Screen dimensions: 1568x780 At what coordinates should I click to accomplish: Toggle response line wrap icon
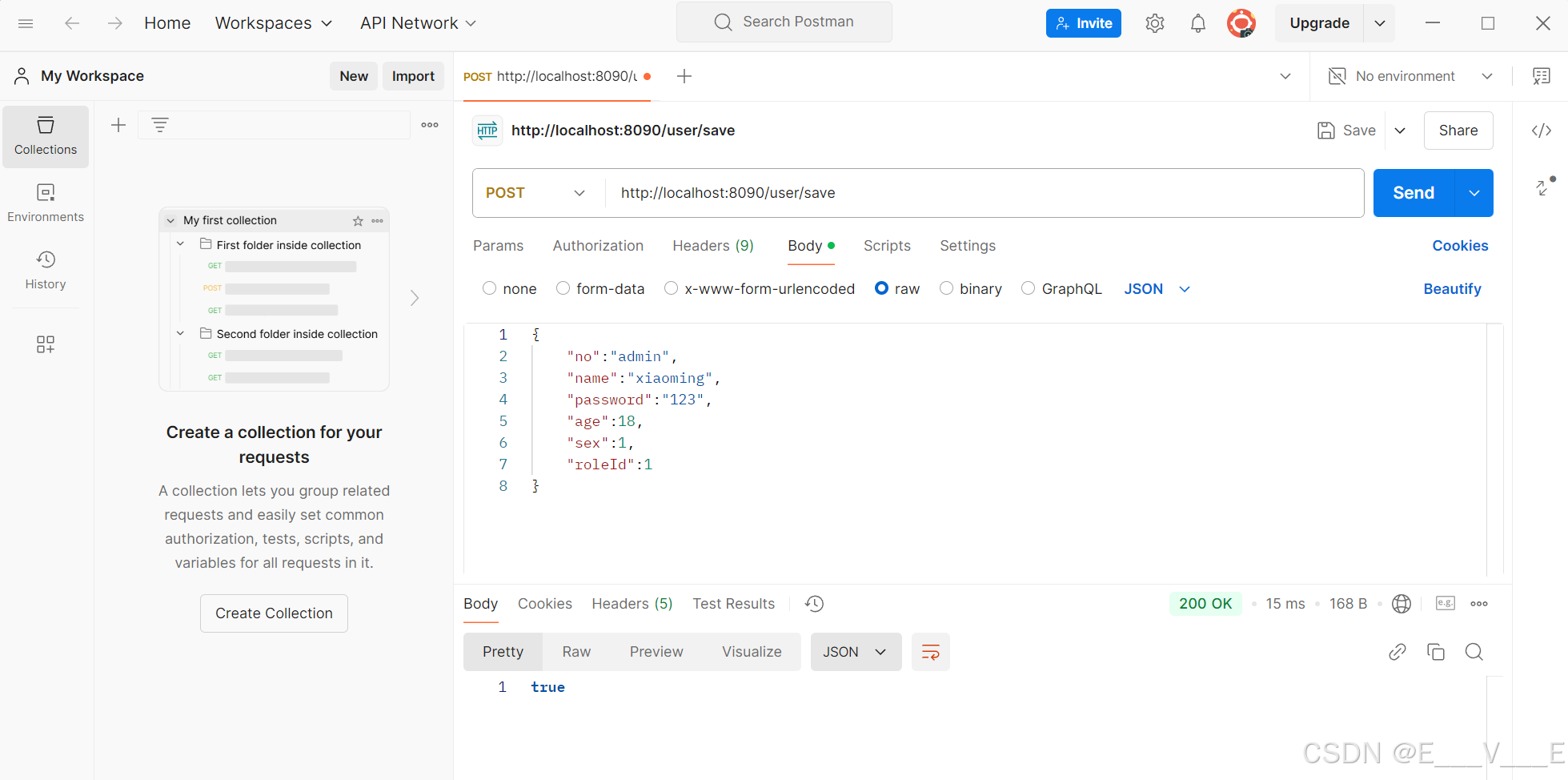931,652
